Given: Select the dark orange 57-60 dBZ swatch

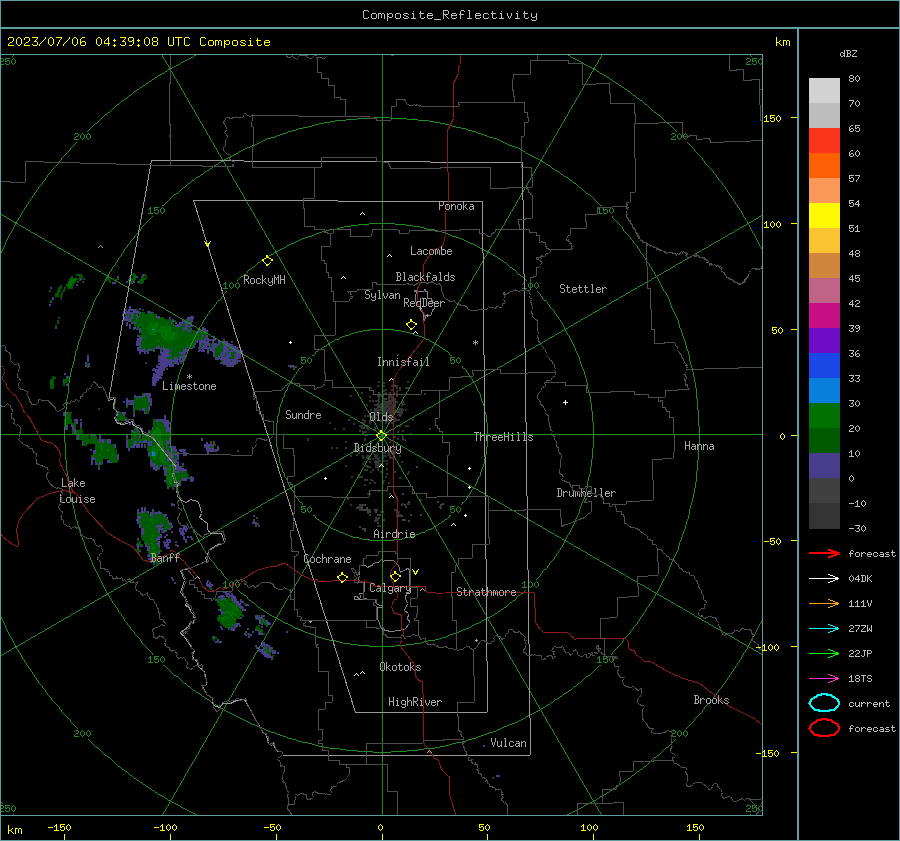Looking at the screenshot, I should click(x=824, y=166).
